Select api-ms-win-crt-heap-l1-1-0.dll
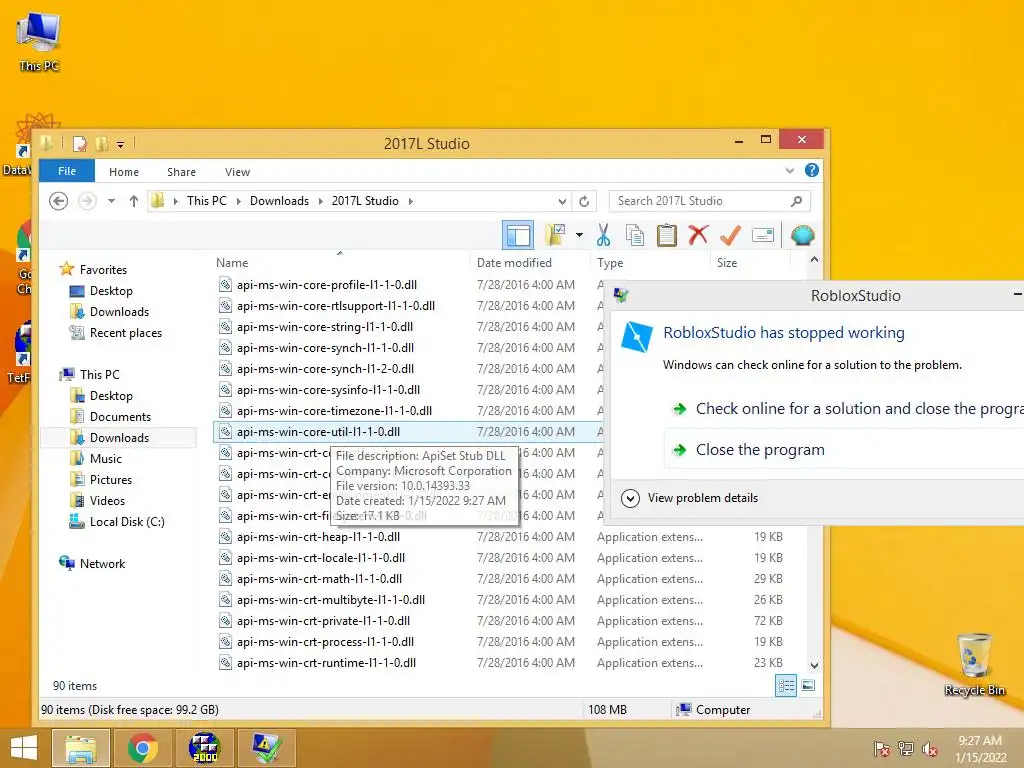The height and width of the screenshot is (768, 1024). click(x=318, y=537)
